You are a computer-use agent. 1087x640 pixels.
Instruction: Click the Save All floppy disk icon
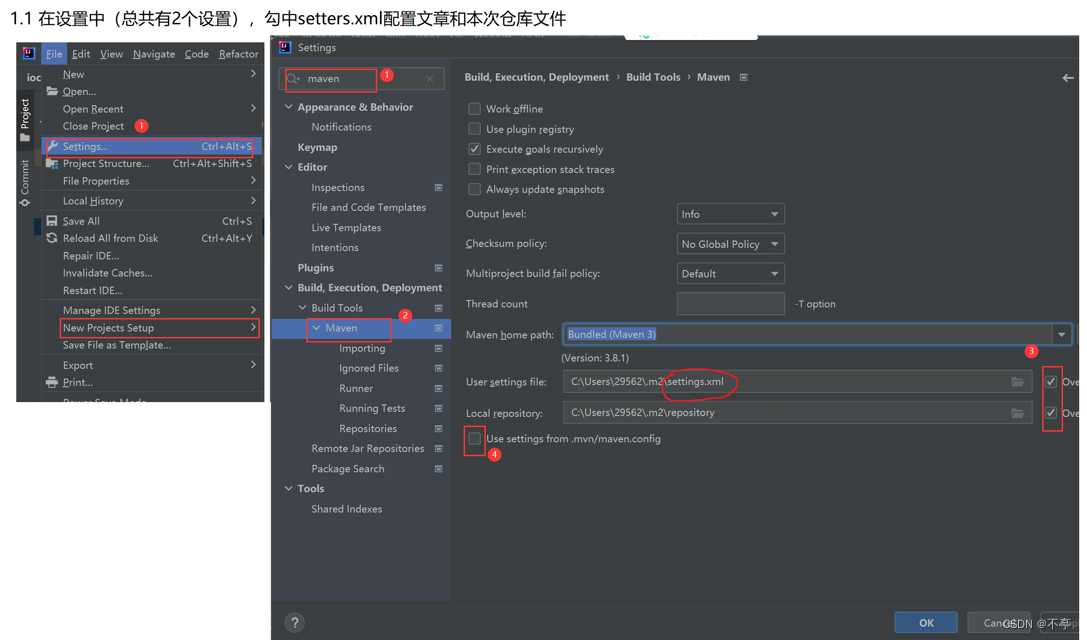coord(52,220)
